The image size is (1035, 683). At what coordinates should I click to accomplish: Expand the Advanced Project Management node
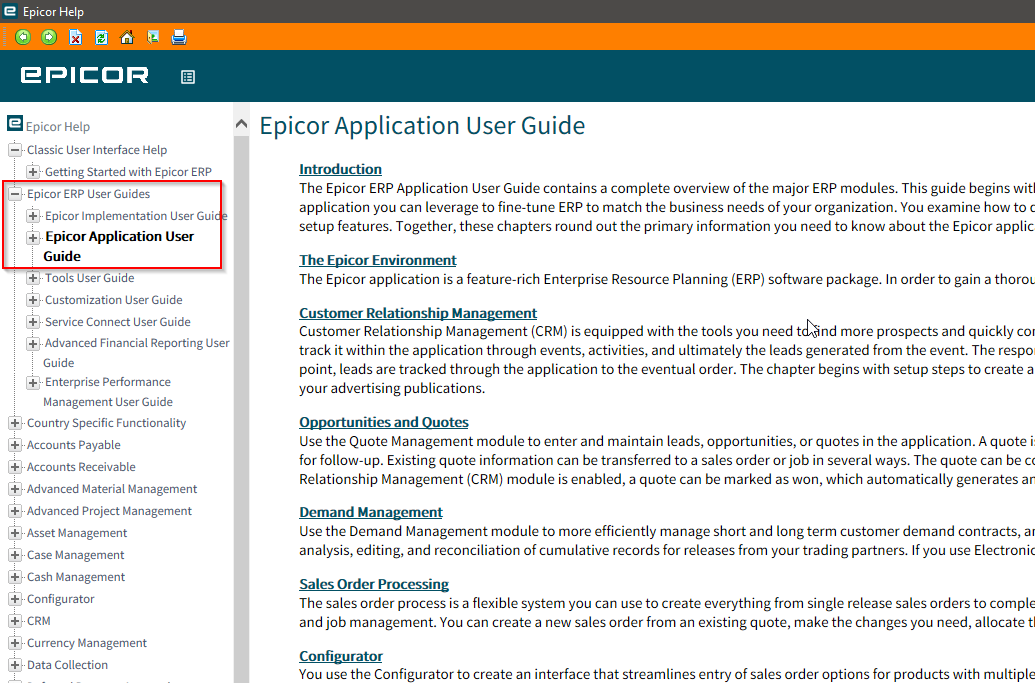pyautogui.click(x=15, y=511)
